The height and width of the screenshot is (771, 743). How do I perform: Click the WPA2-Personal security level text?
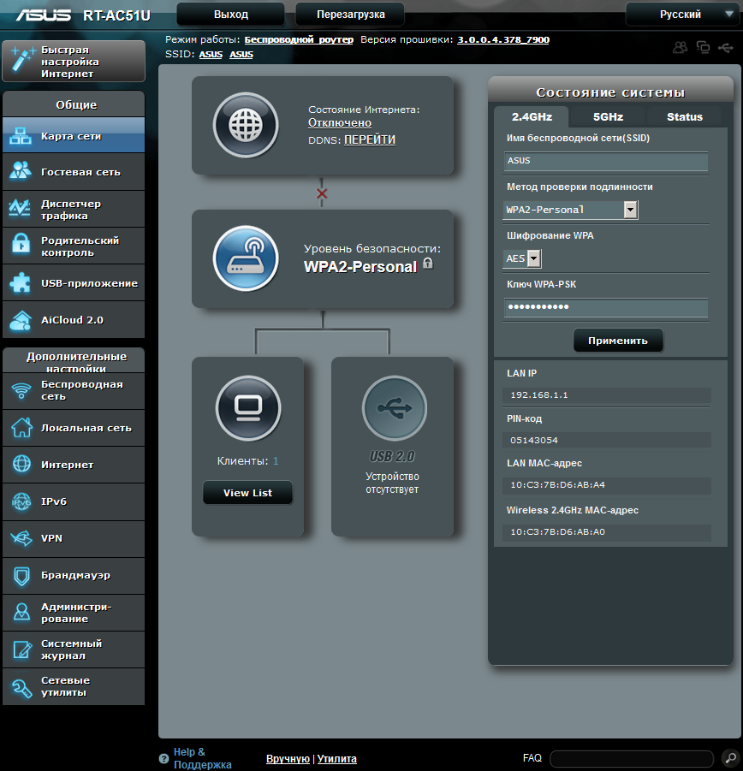click(360, 267)
